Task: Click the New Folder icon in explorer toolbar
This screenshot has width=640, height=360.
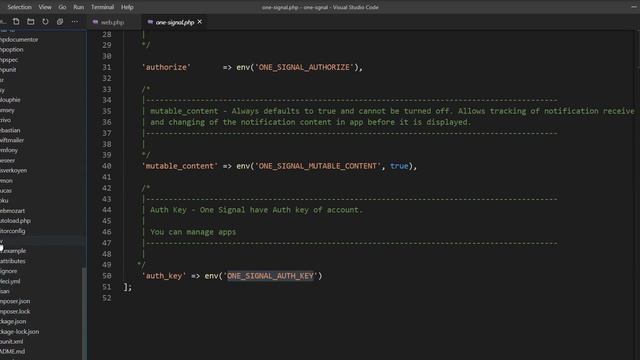Action: (x=31, y=22)
